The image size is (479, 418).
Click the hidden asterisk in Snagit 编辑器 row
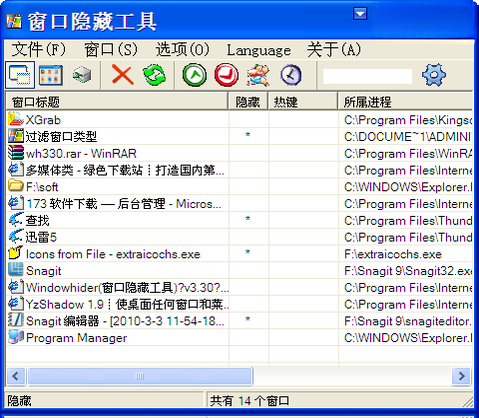pos(248,319)
